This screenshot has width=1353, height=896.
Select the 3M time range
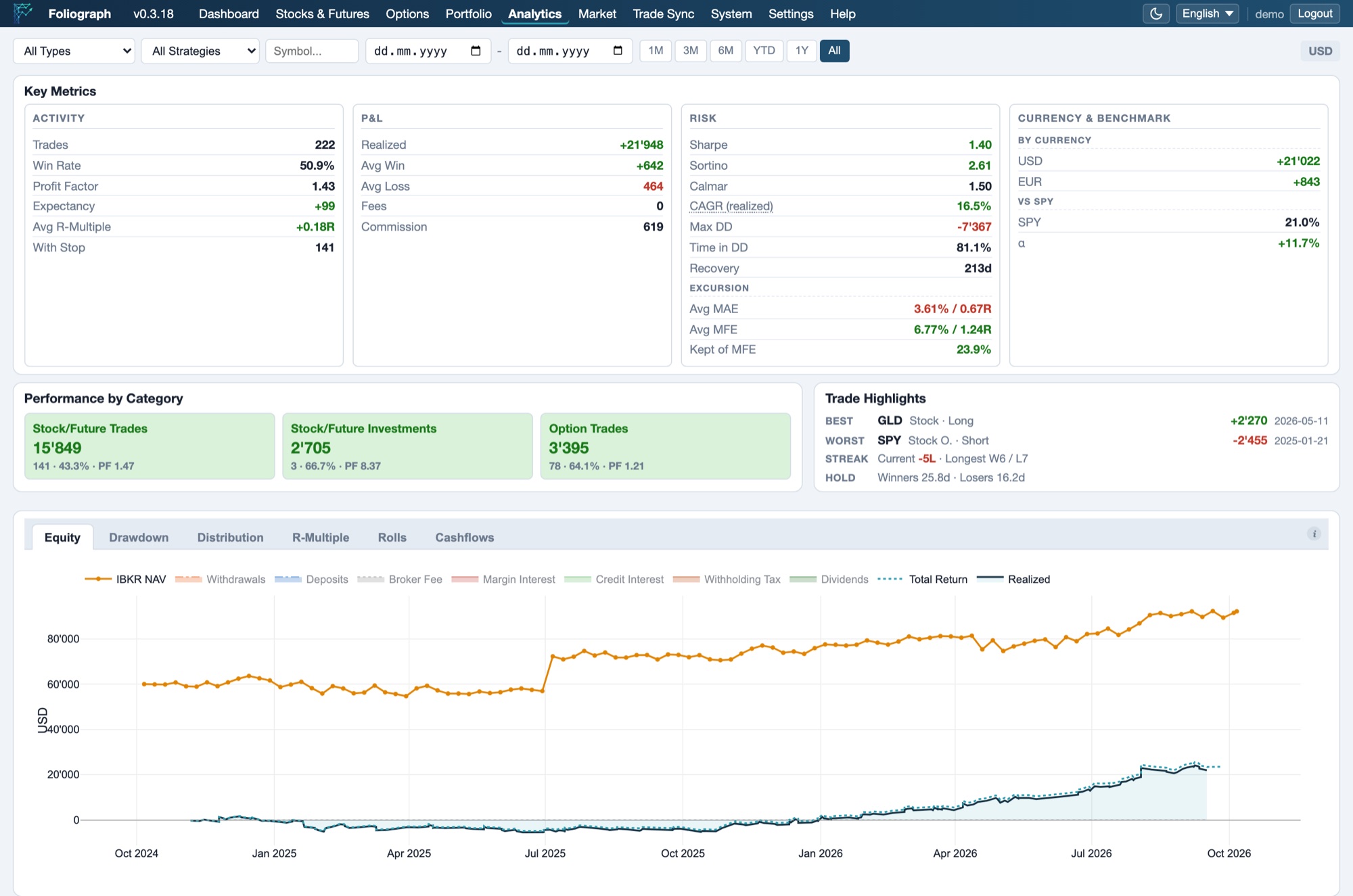(691, 51)
